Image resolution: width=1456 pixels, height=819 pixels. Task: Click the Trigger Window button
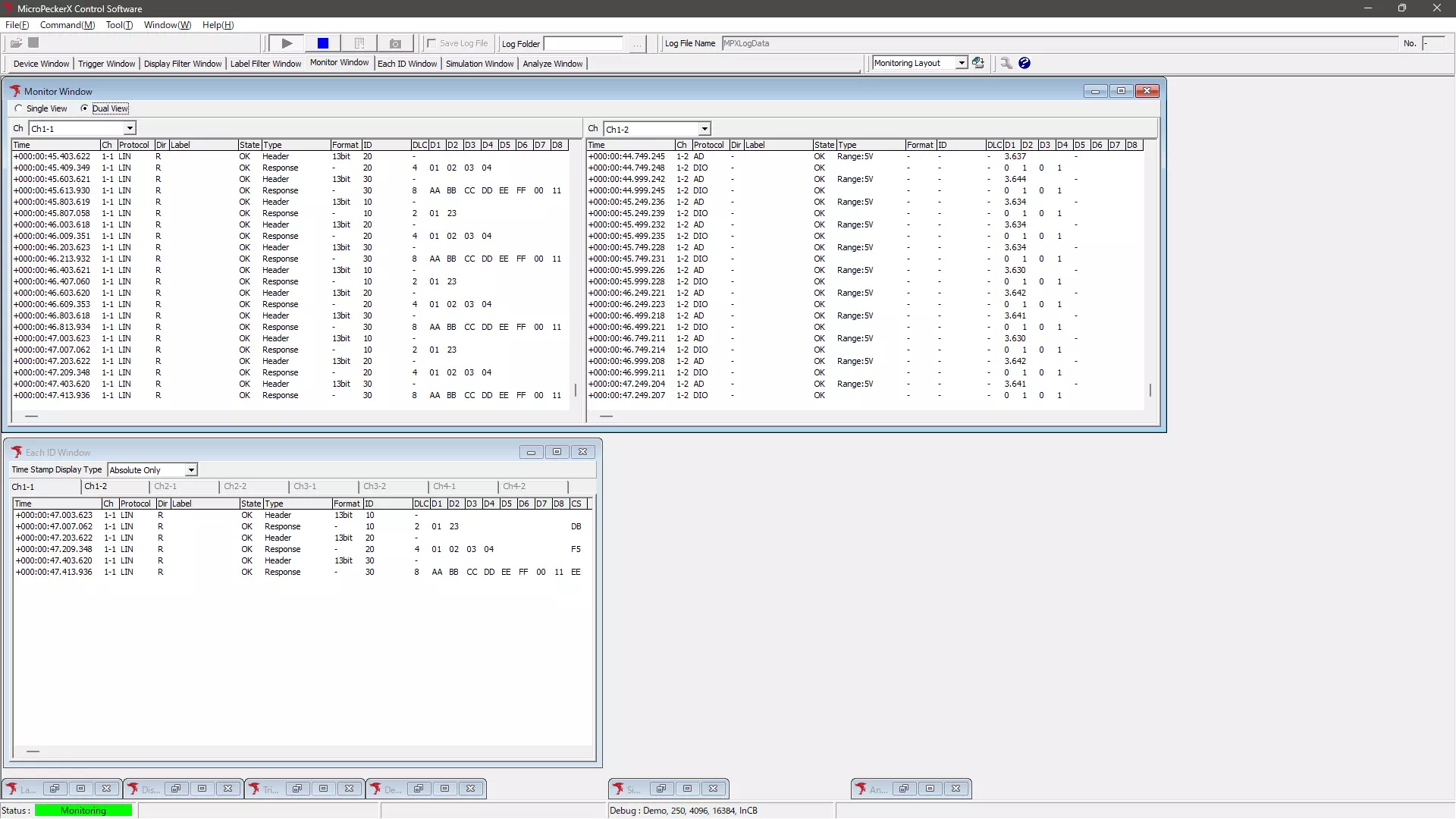click(x=106, y=64)
